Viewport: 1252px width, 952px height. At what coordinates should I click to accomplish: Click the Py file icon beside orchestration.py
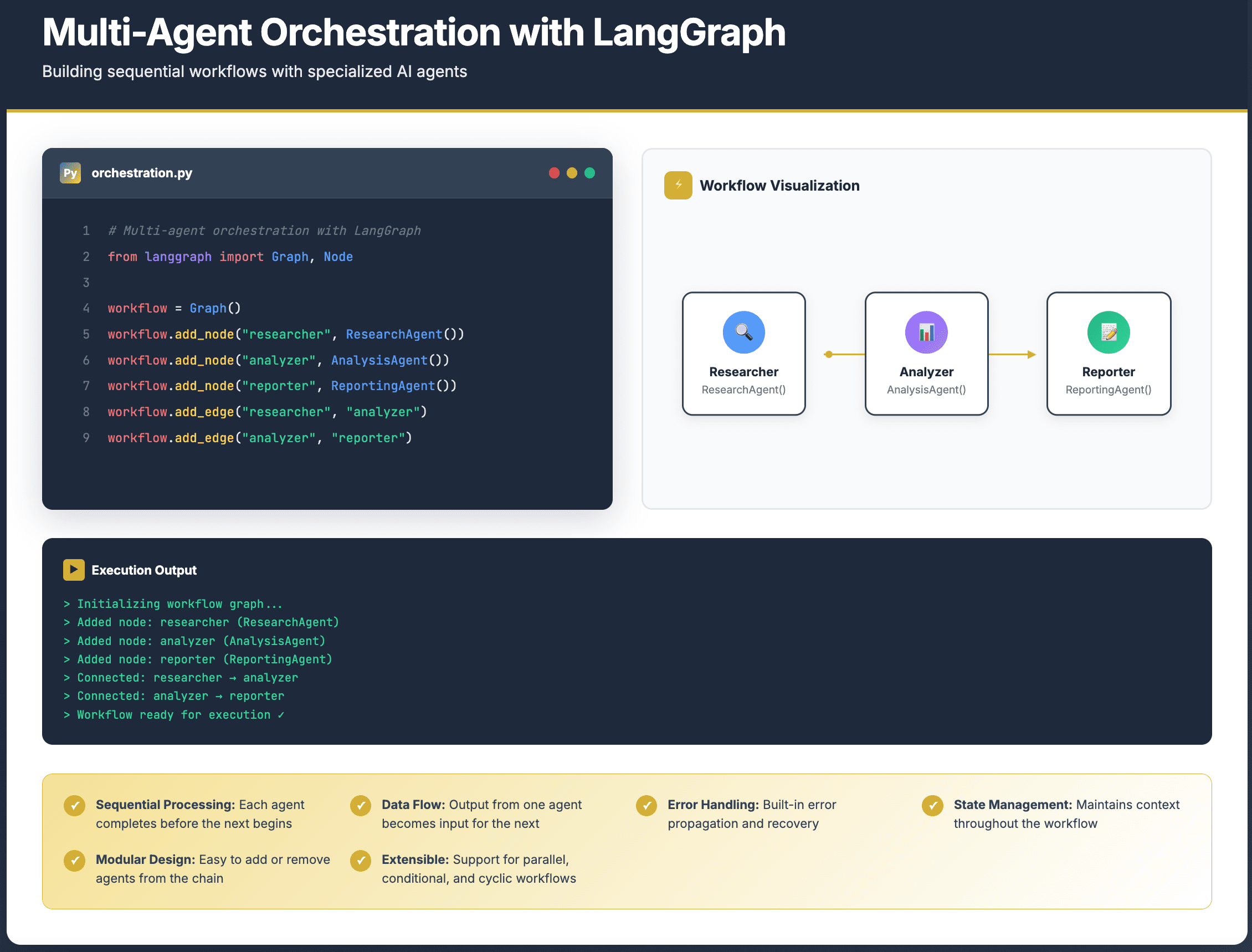pyautogui.click(x=70, y=173)
